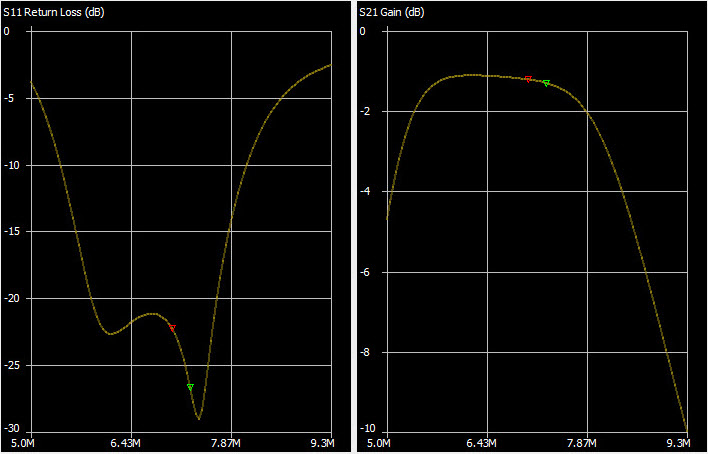Click the red marker on S21 Gain curve
Image resolution: width=708 pixels, height=454 pixels.
click(x=528, y=79)
